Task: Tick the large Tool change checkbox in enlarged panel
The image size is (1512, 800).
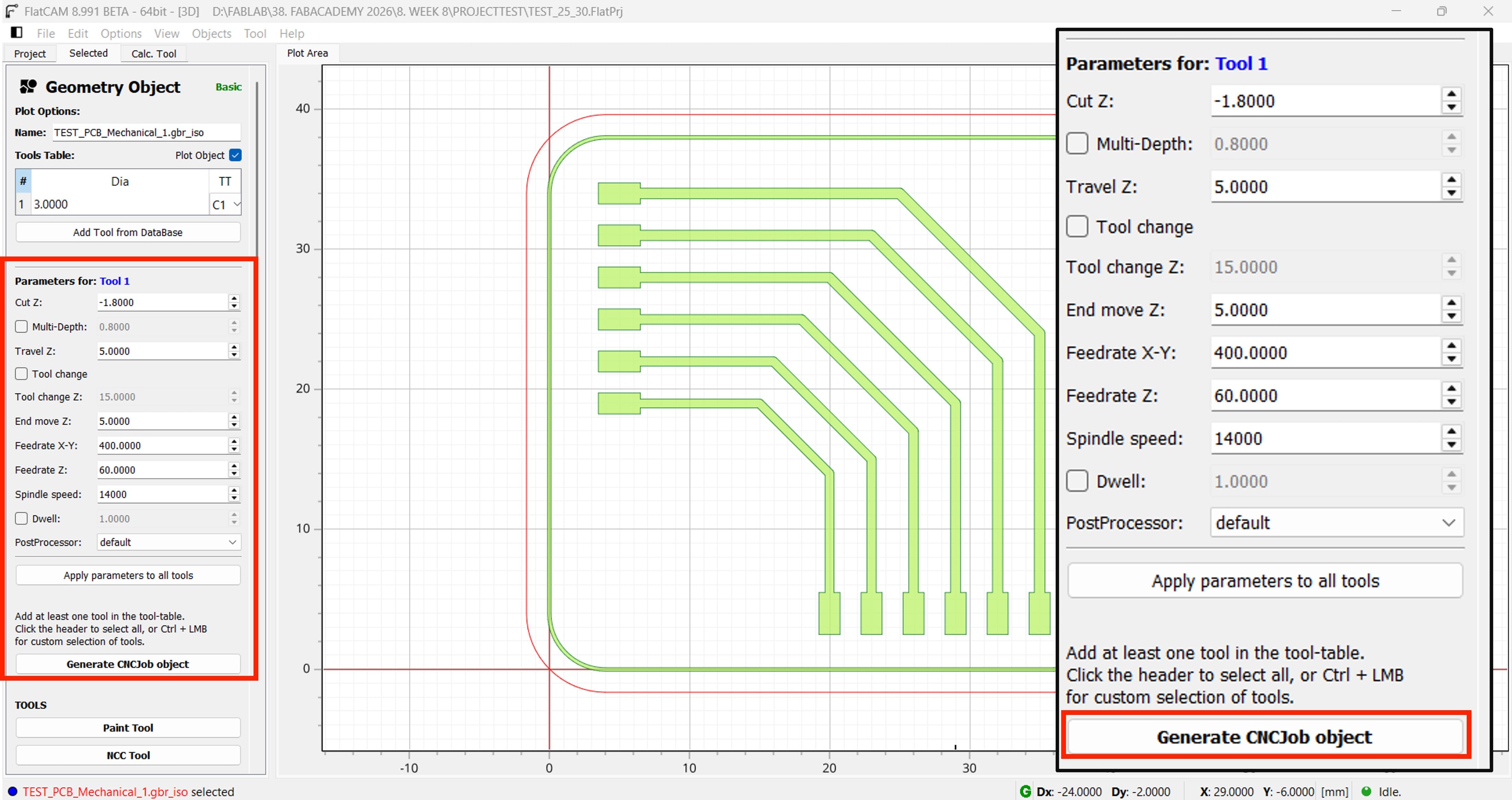Action: [1077, 226]
